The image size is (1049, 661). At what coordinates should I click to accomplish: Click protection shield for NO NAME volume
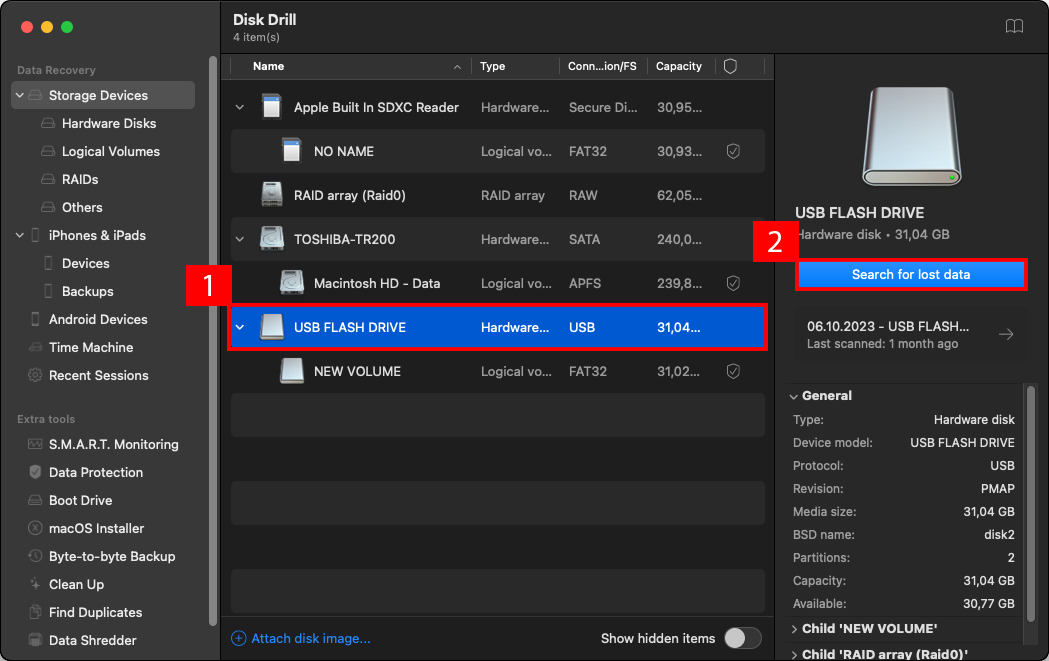(733, 151)
